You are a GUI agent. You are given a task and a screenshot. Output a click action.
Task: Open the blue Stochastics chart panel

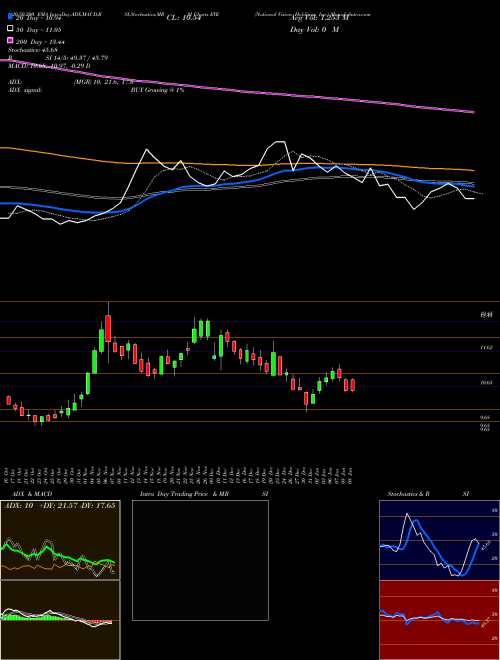(x=439, y=540)
